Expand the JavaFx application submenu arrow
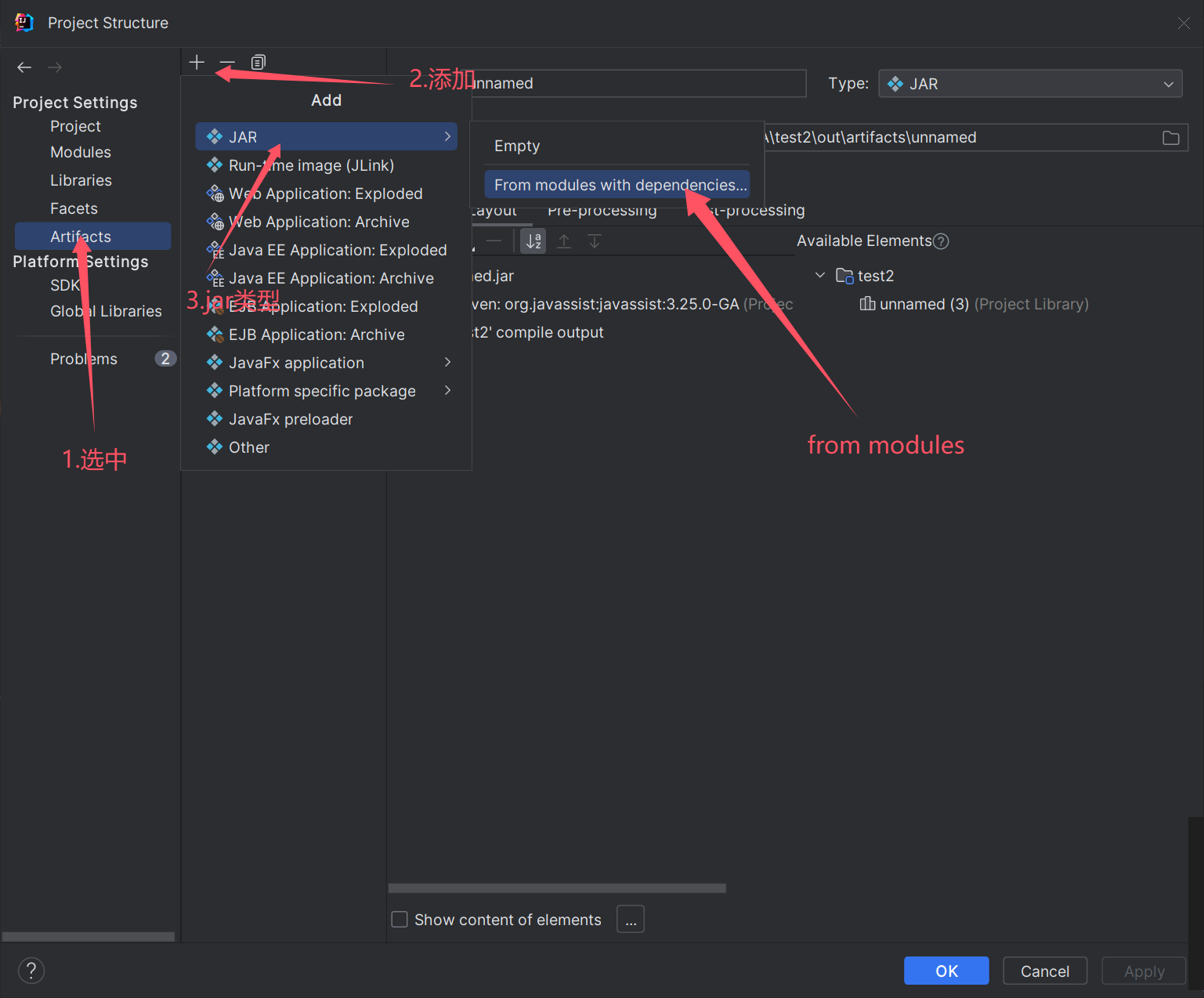This screenshot has width=1204, height=998. click(447, 362)
